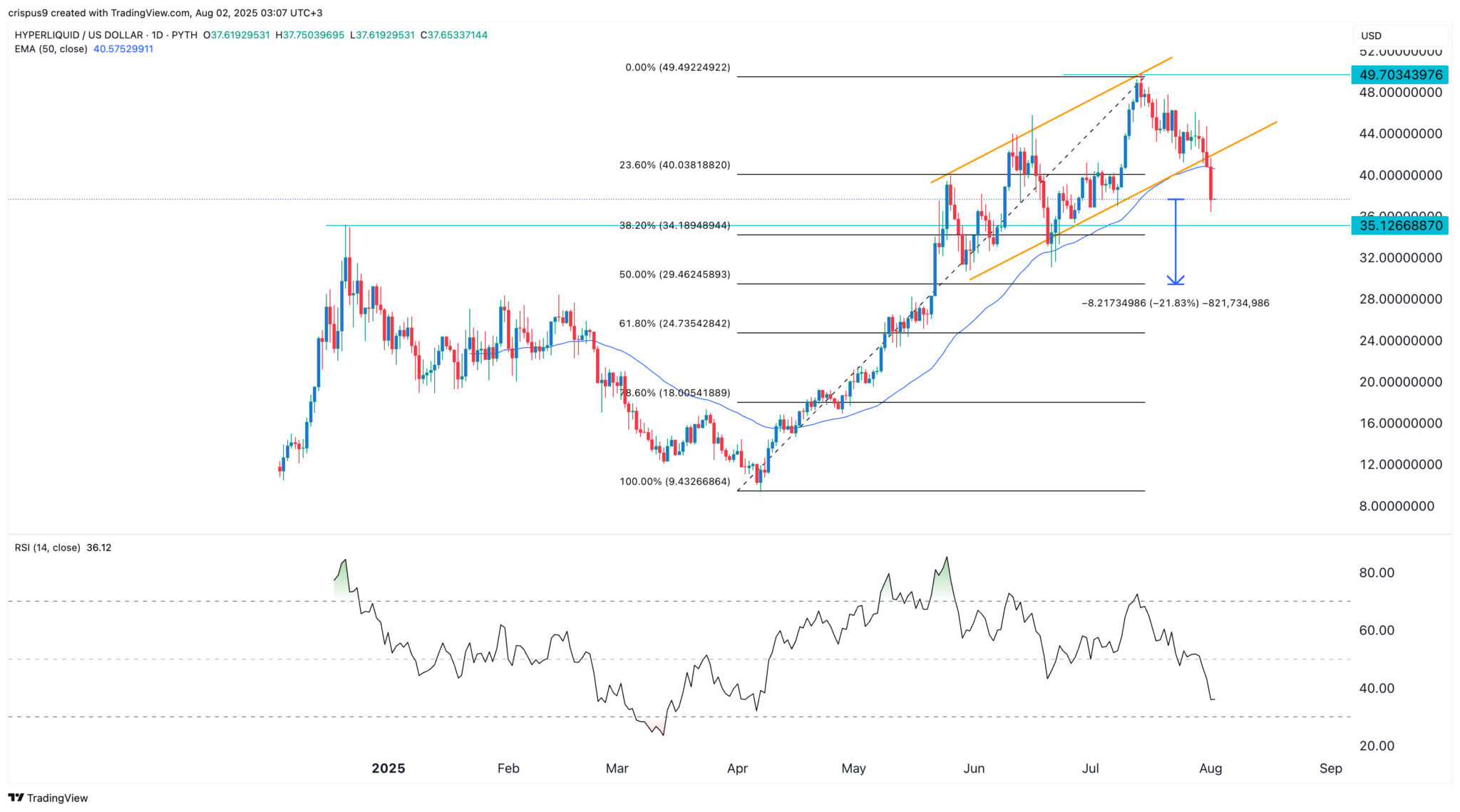Click the Aug label on time axis
The width and height of the screenshot is (1460, 812).
[1210, 769]
